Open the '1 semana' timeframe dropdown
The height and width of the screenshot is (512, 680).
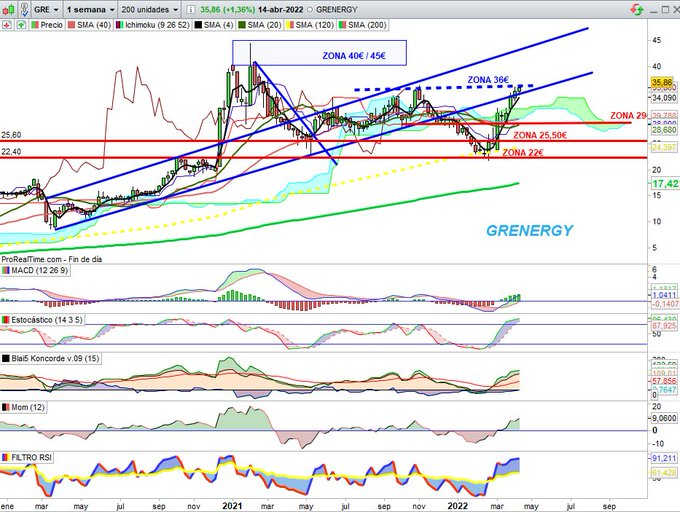(91, 9)
